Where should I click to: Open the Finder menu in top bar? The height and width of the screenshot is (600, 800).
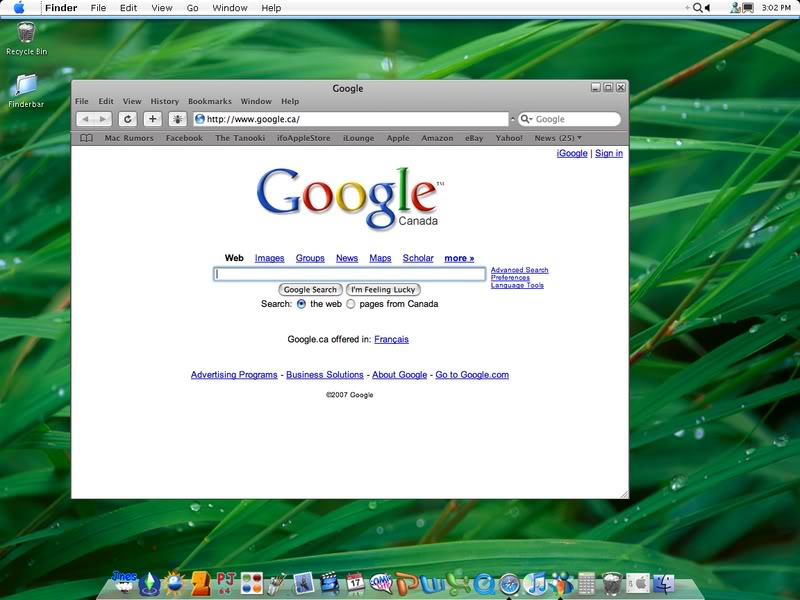tap(61, 8)
